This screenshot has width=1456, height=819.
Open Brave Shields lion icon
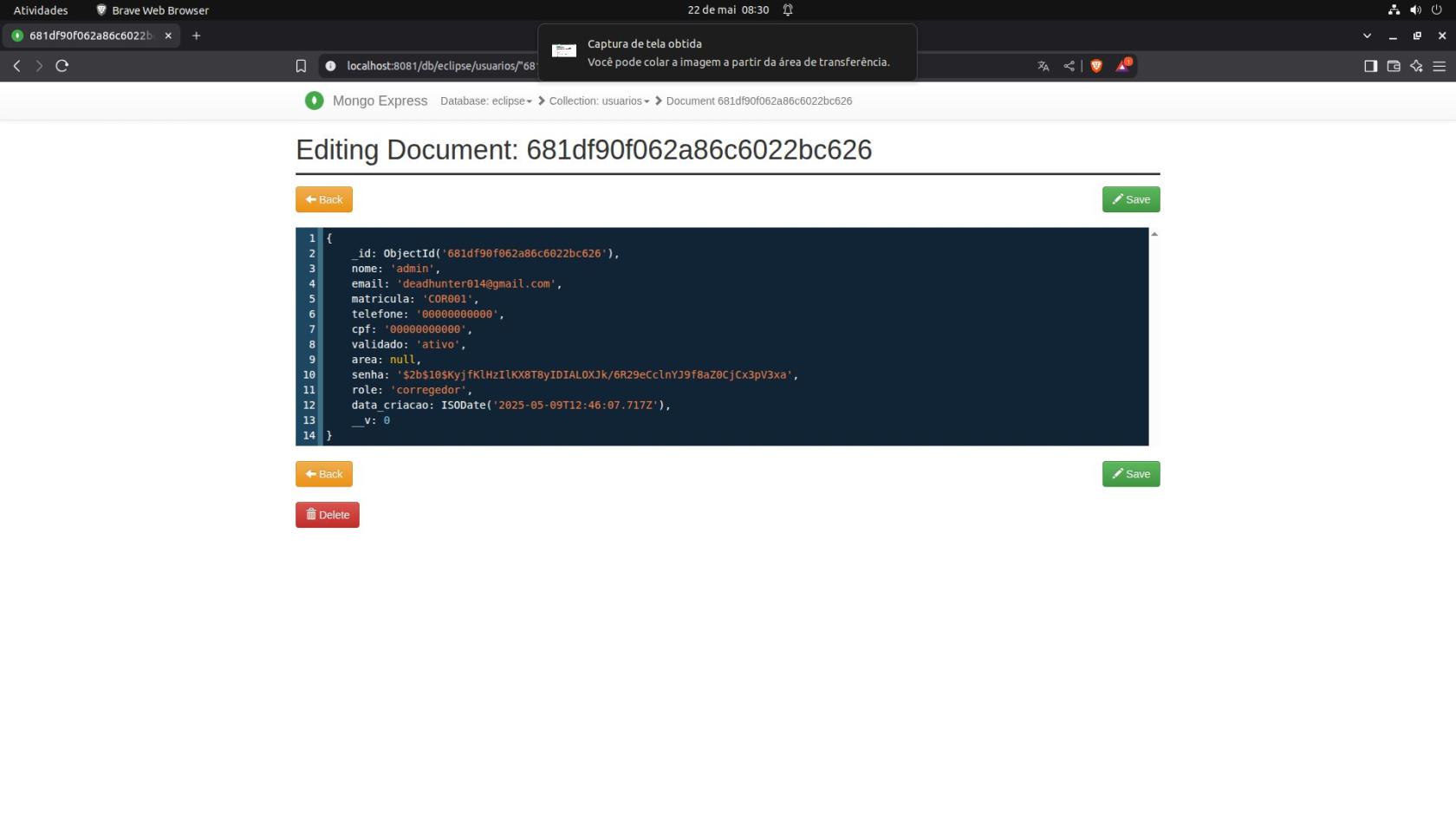pos(1095,66)
